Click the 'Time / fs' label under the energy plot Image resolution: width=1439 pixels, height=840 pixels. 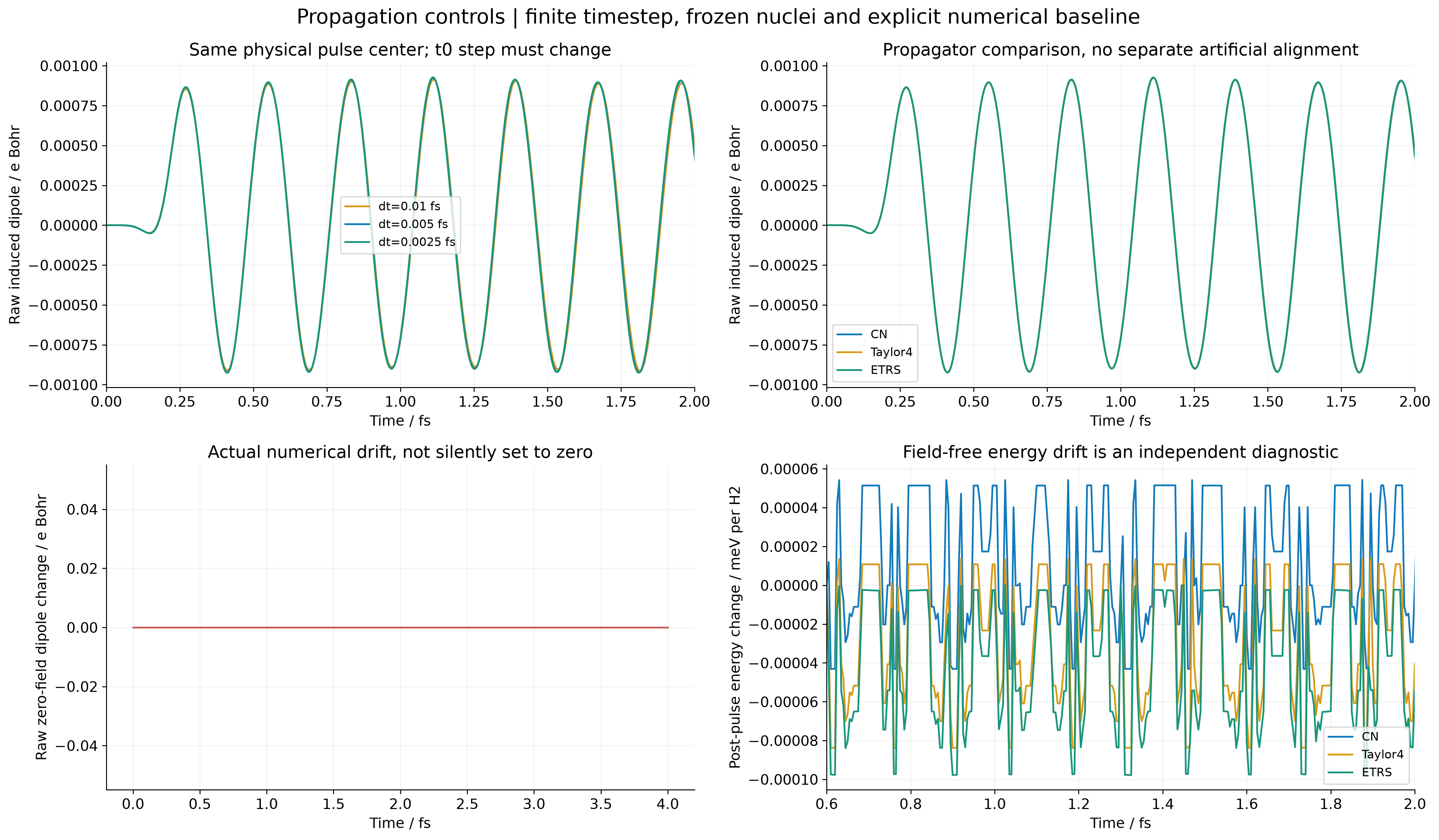1120,823
